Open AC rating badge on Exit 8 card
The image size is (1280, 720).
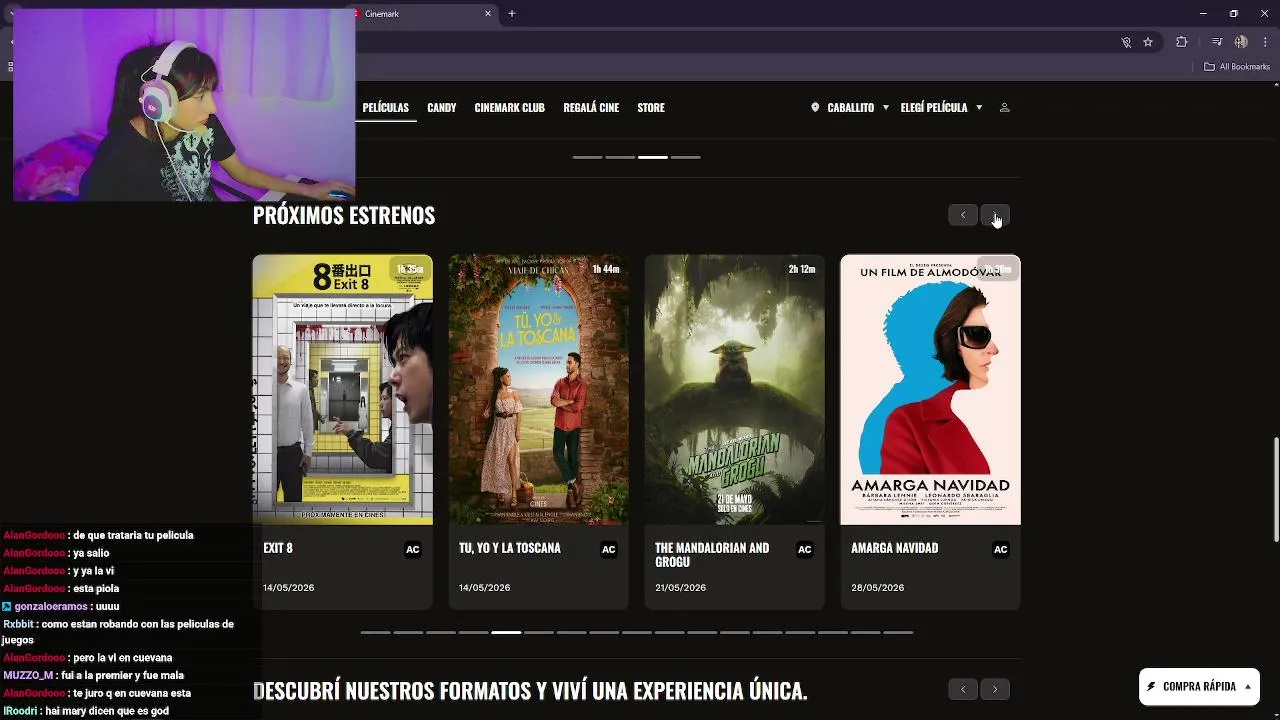(x=412, y=549)
